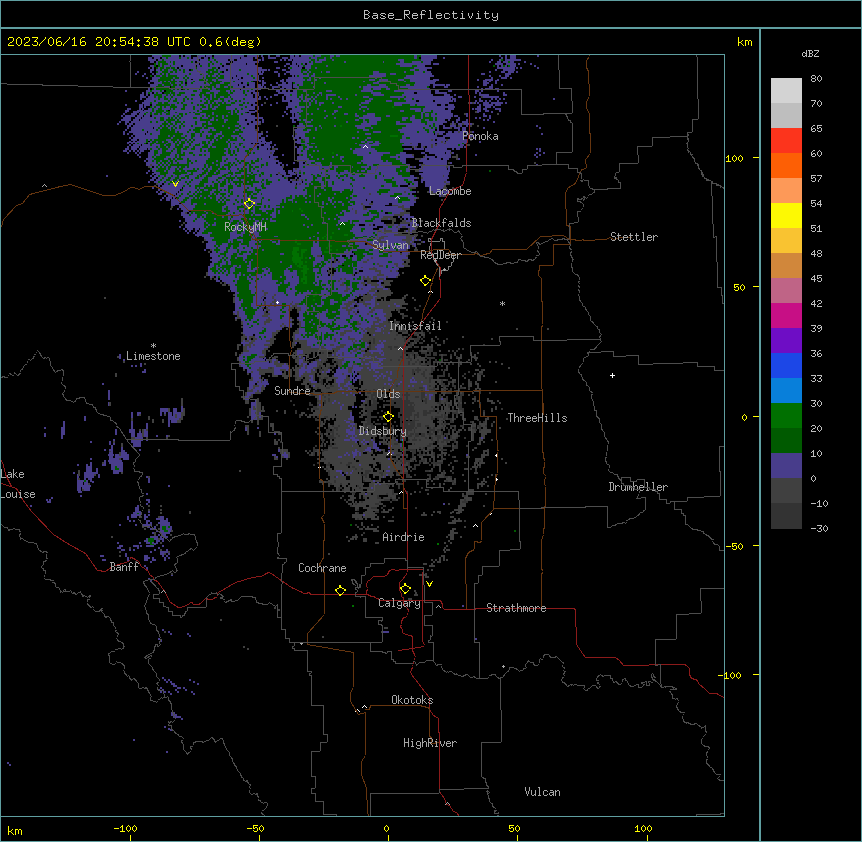Click the yellow marker below Cochrane
Screen dimensions: 862x842
coord(340,590)
